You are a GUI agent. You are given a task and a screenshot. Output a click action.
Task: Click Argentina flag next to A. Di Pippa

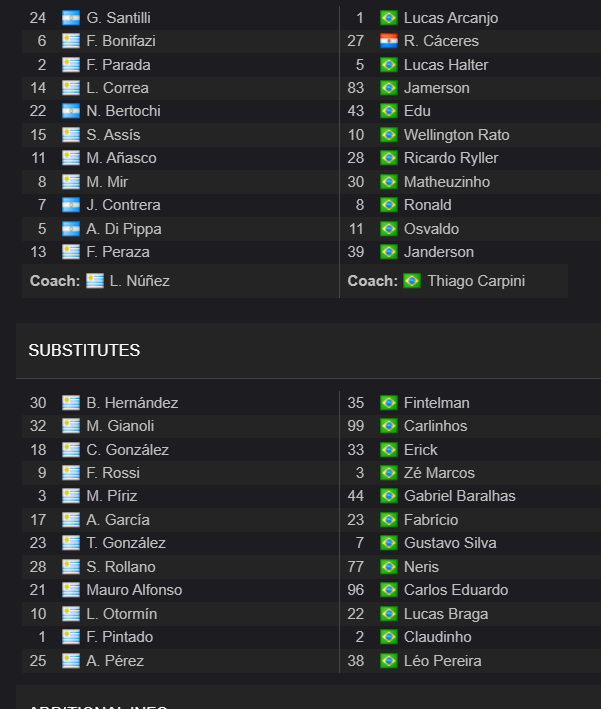click(x=71, y=229)
